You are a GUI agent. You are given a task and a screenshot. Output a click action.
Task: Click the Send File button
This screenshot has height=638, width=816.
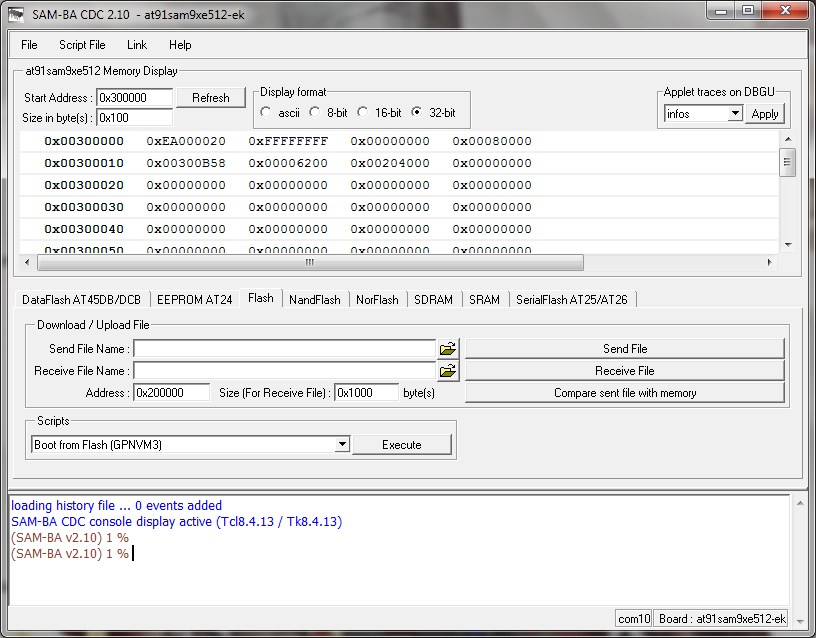pos(625,349)
